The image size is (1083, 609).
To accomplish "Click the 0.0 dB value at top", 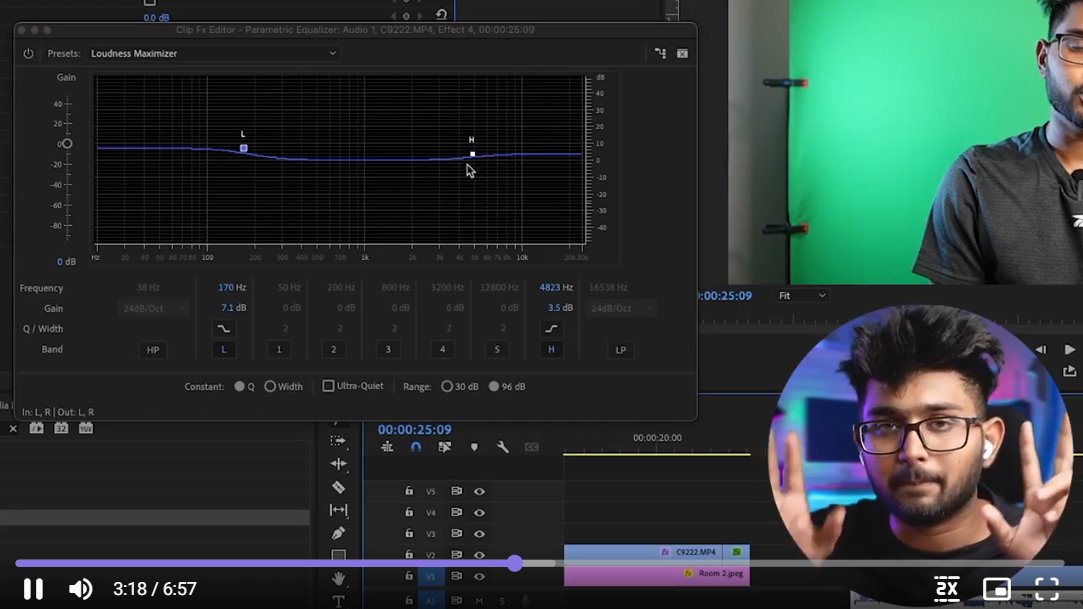I will pos(156,17).
